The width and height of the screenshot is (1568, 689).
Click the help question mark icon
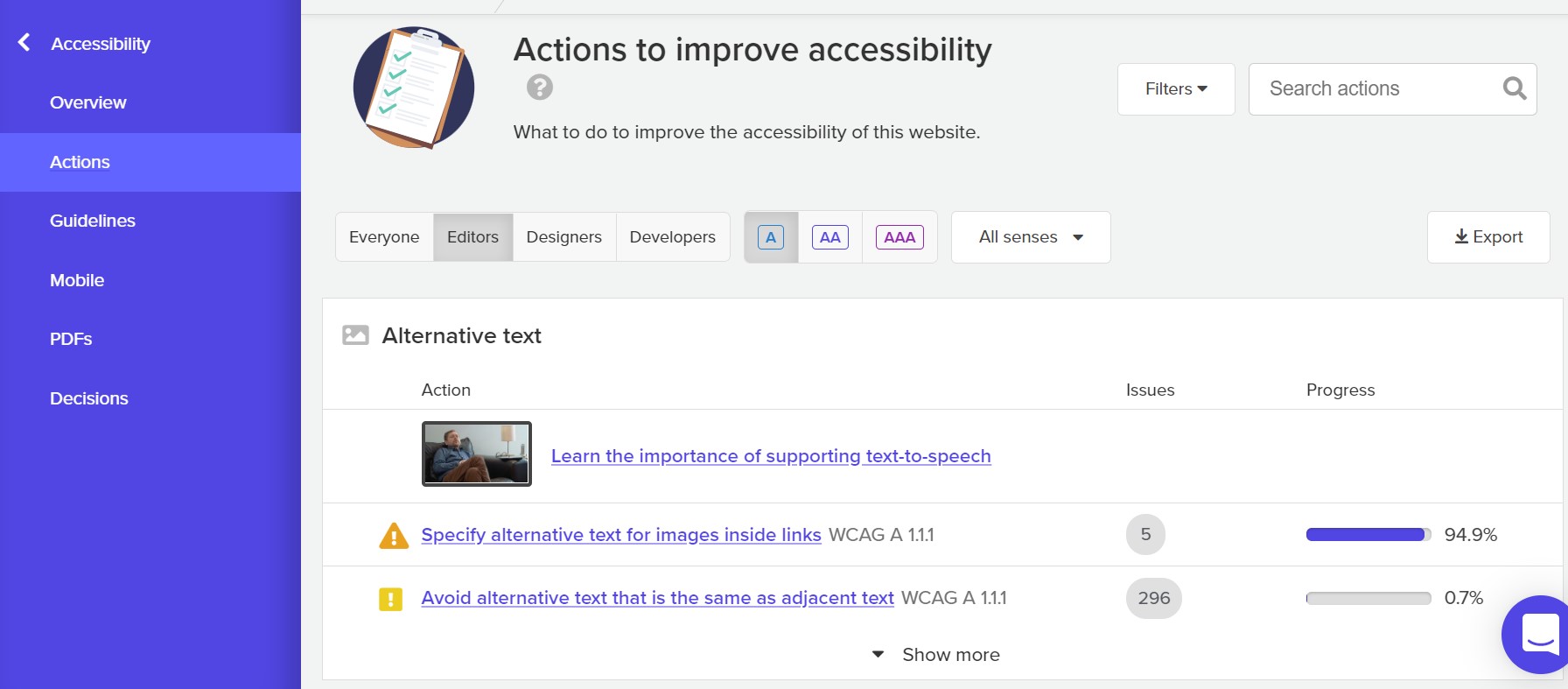pyautogui.click(x=539, y=87)
